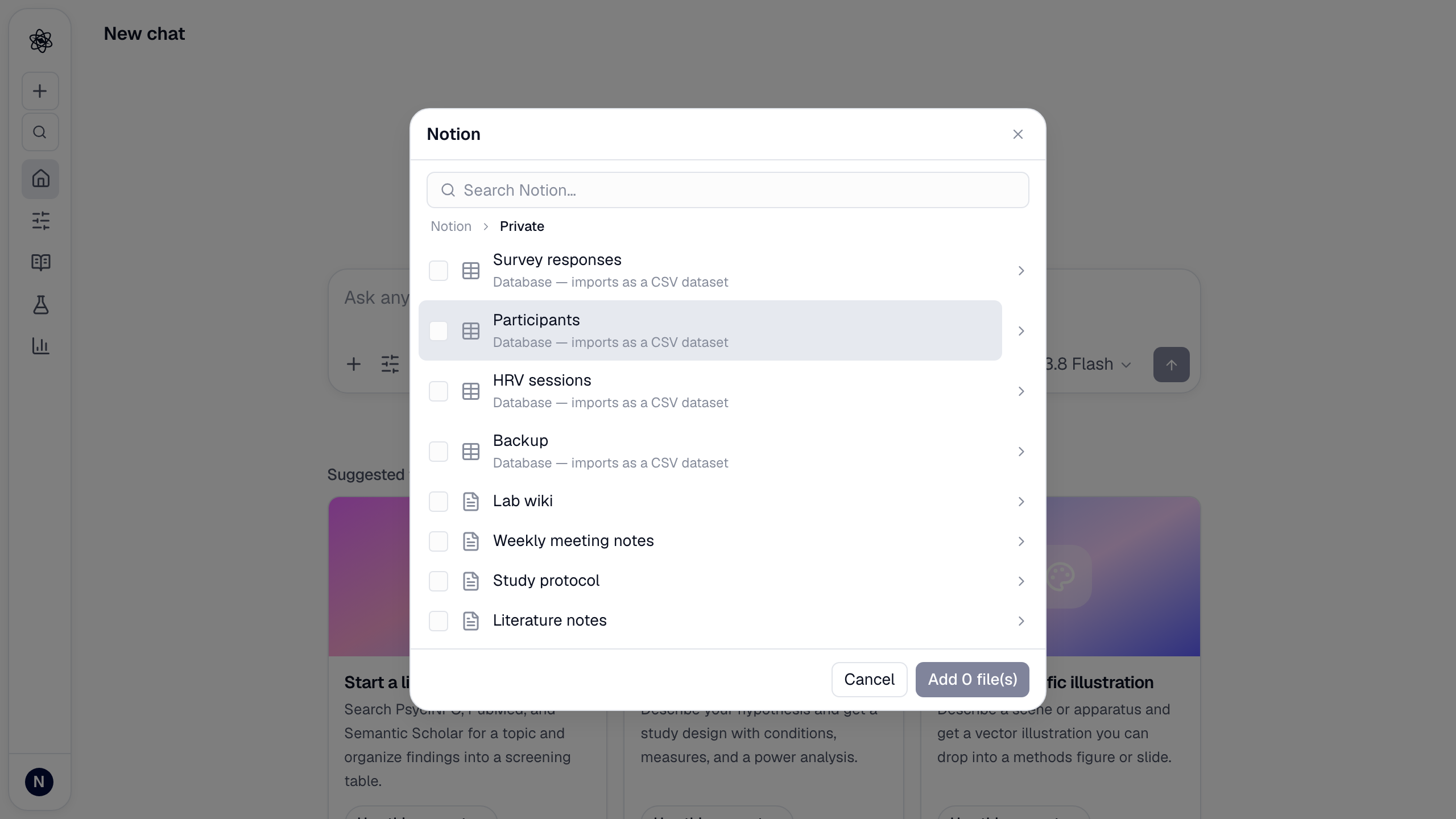Close the Notion dialog

pos(1017,134)
